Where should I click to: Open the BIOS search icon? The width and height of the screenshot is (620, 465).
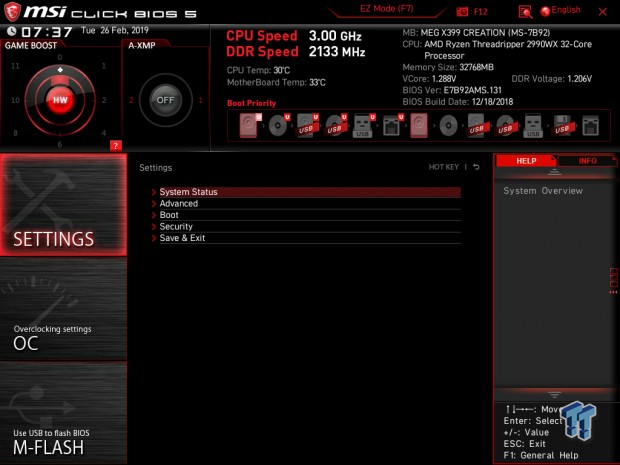(525, 12)
